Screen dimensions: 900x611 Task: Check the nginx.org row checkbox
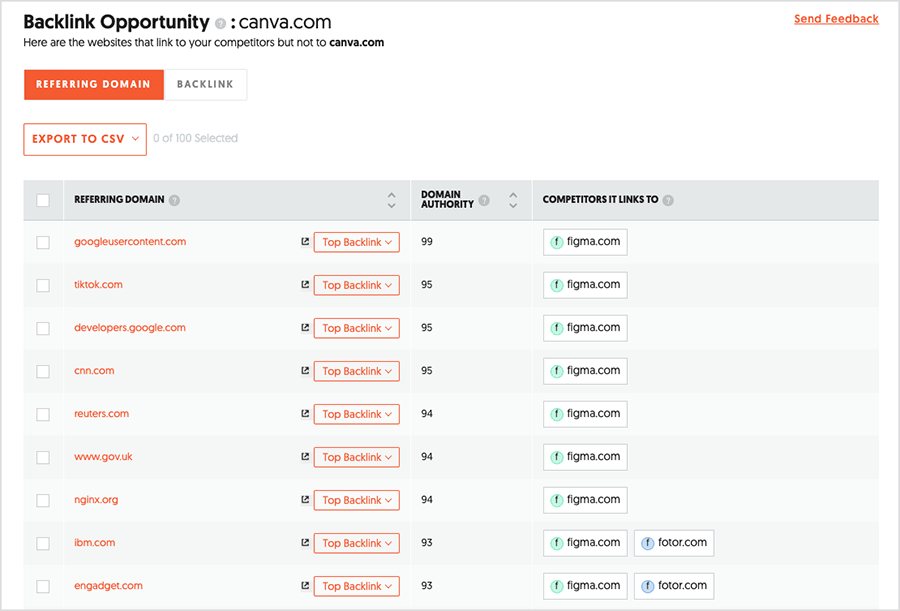(43, 501)
